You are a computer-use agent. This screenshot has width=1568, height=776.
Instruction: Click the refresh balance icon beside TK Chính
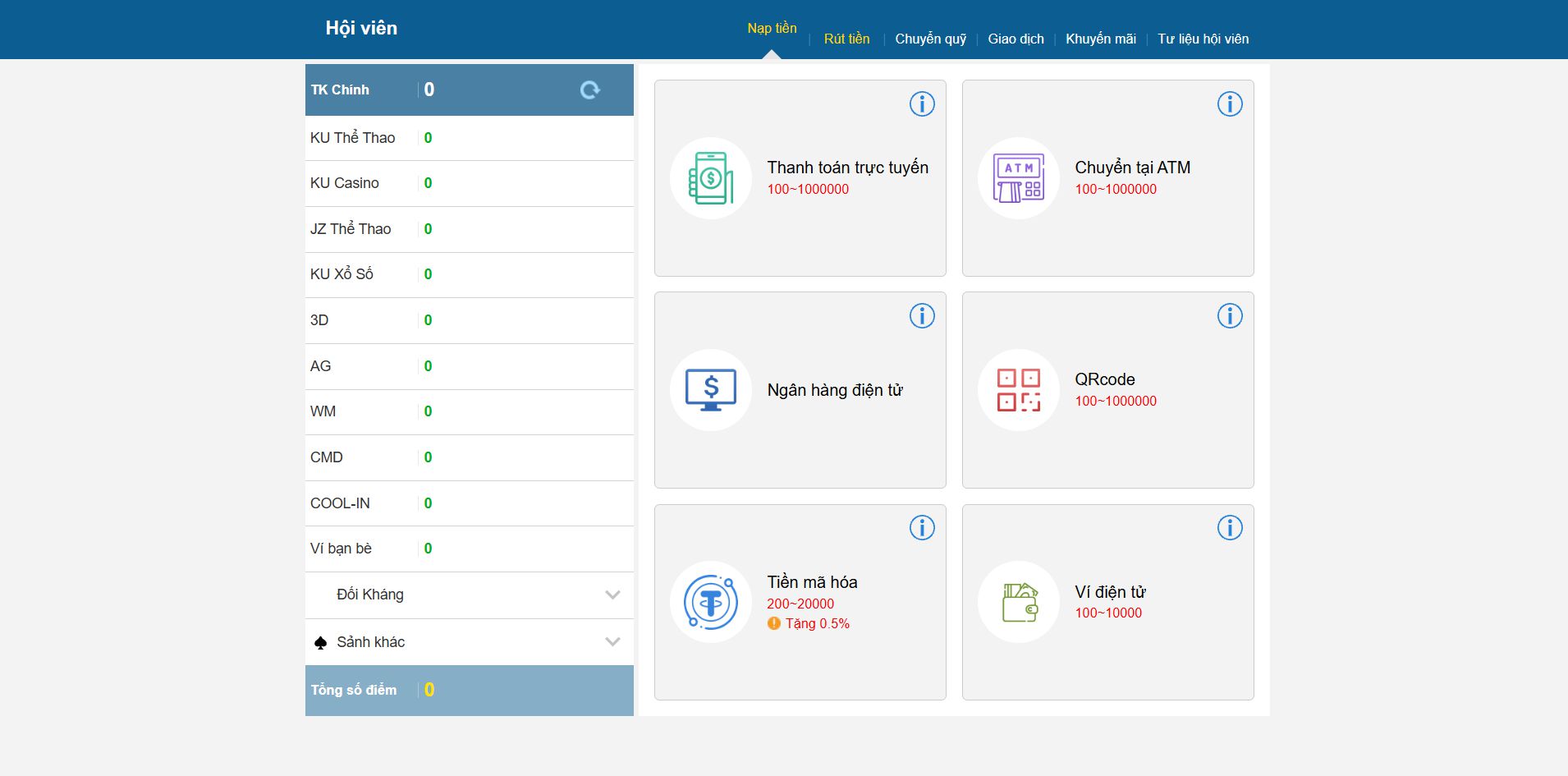[589, 90]
